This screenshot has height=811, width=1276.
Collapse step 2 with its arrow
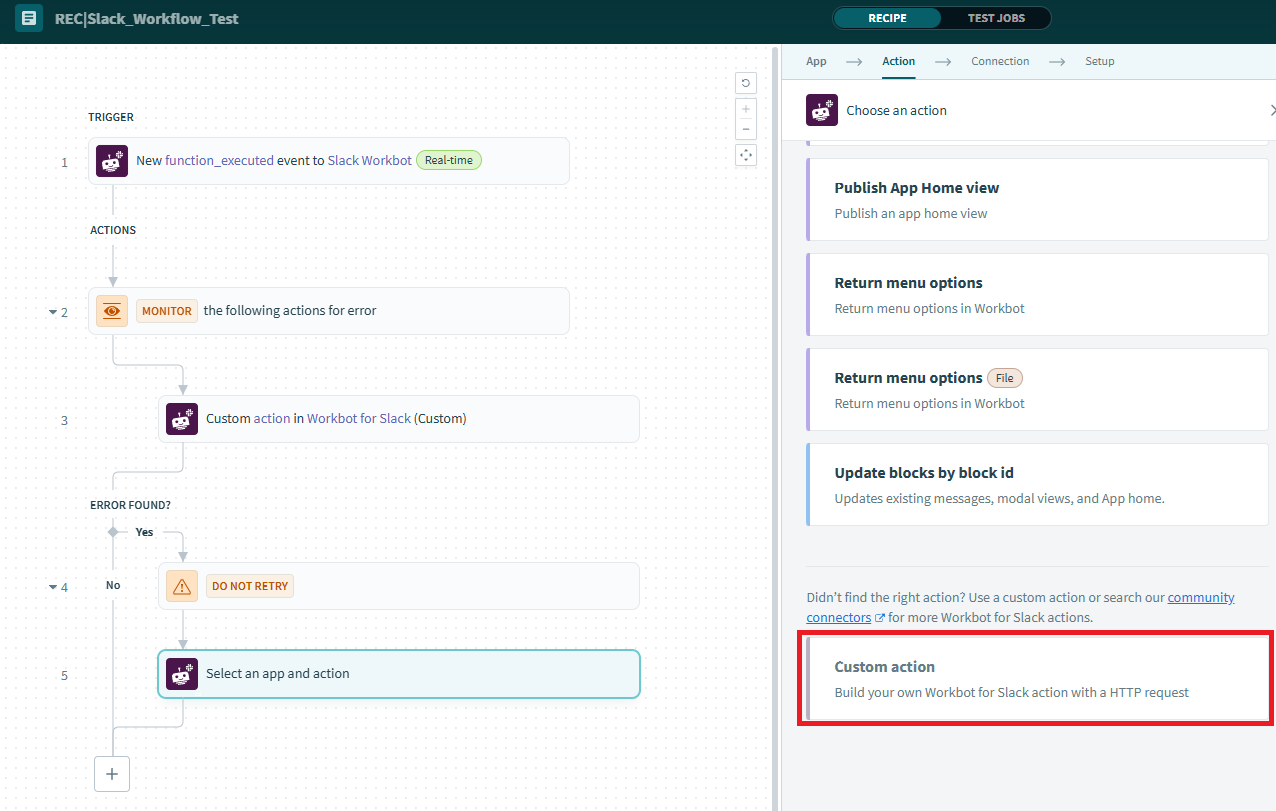pos(53,312)
